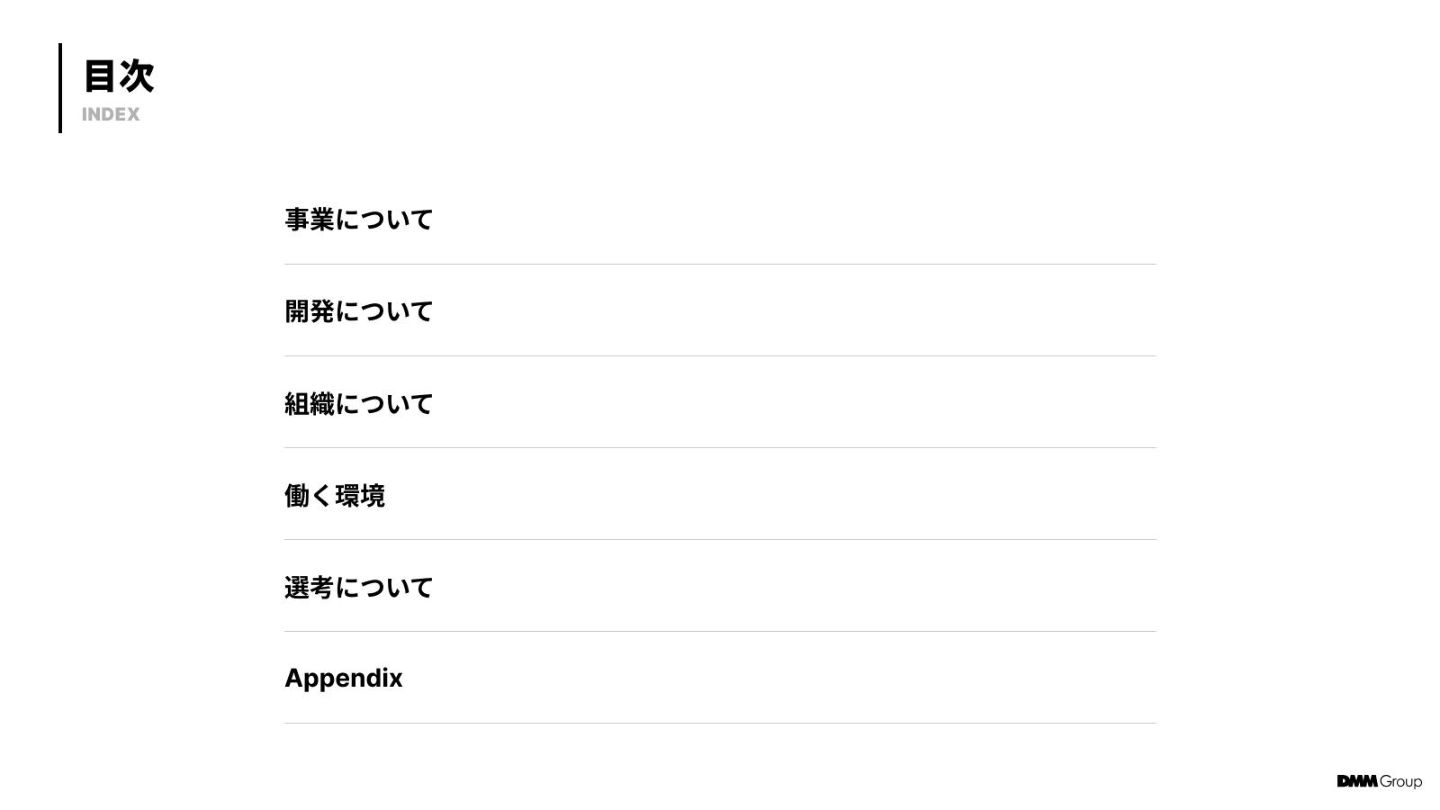1440x810 pixels.
Task: Click the word Group in the footer logo
Action: click(1401, 782)
